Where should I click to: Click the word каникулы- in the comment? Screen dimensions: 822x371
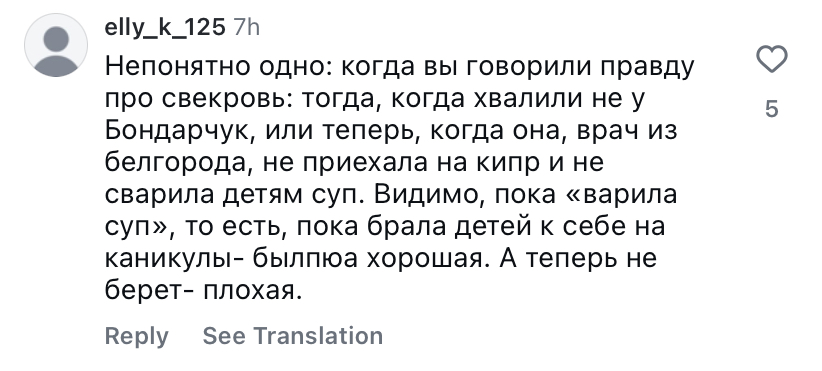[x=174, y=260]
